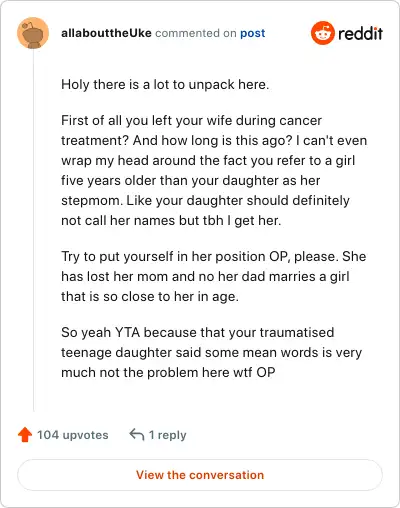
Task: Click the word "tbh" in the comment
Action: (213, 220)
